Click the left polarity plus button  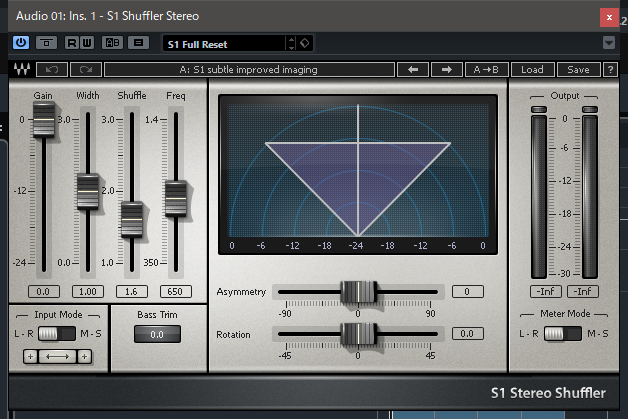pos(30,356)
